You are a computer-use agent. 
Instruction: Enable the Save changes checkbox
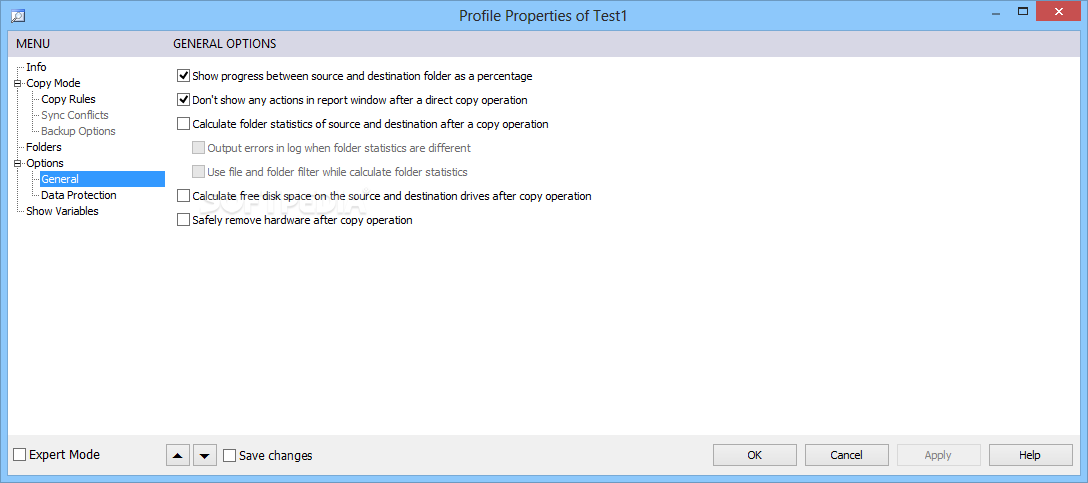tap(230, 456)
